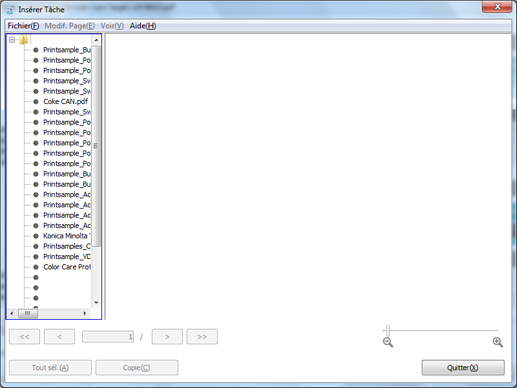Click the zoom in magnifier icon
The height and width of the screenshot is (388, 517).
[498, 342]
